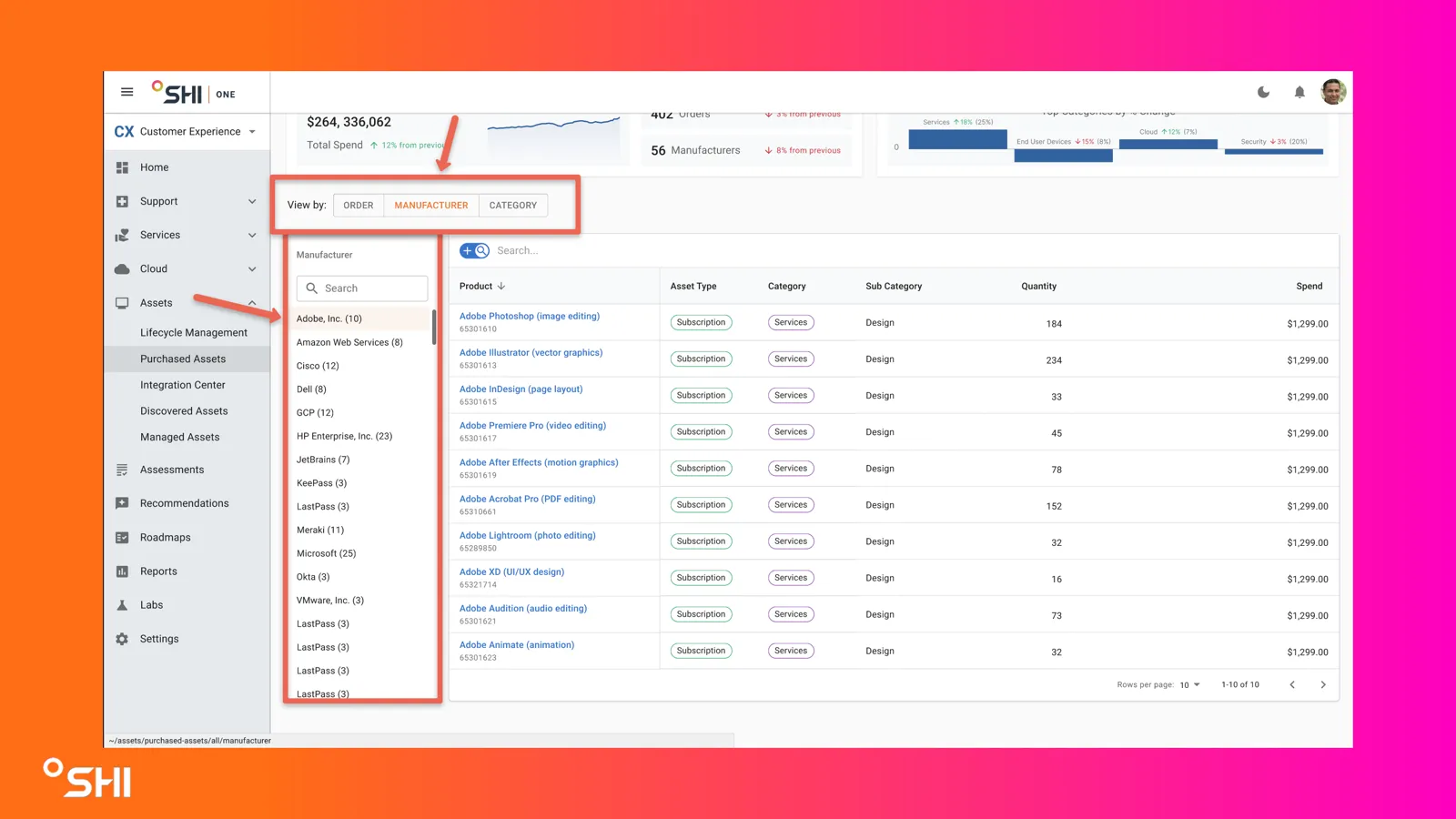Click the Home sidebar icon
Viewport: 1456px width, 819px height.
click(x=122, y=167)
